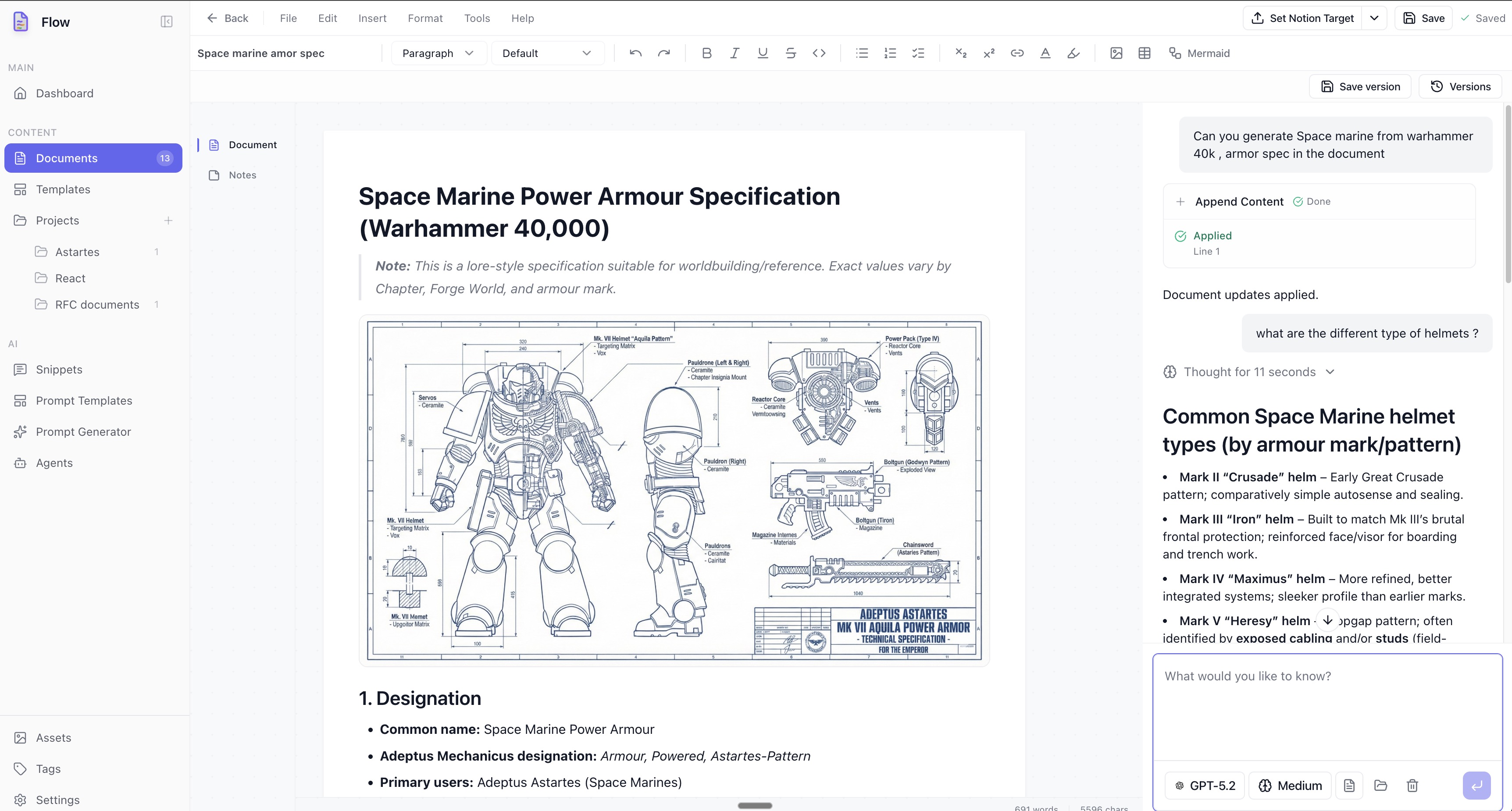1512x811 pixels.
Task: Open the Default font dropdown
Action: [x=547, y=53]
